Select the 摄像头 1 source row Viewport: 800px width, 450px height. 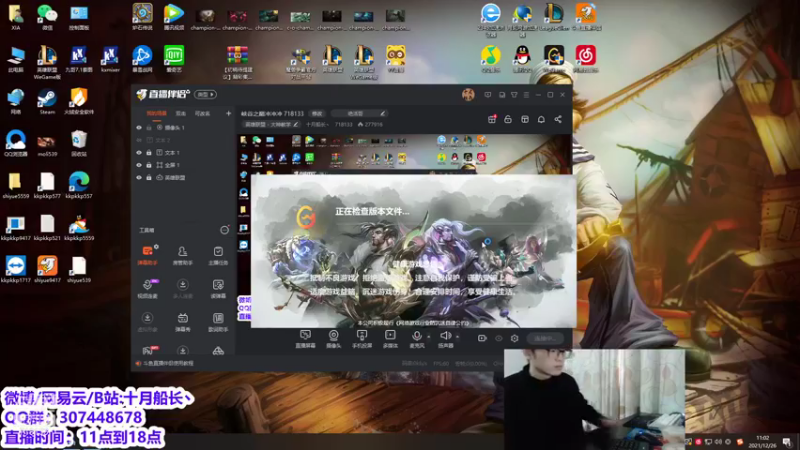(x=183, y=128)
